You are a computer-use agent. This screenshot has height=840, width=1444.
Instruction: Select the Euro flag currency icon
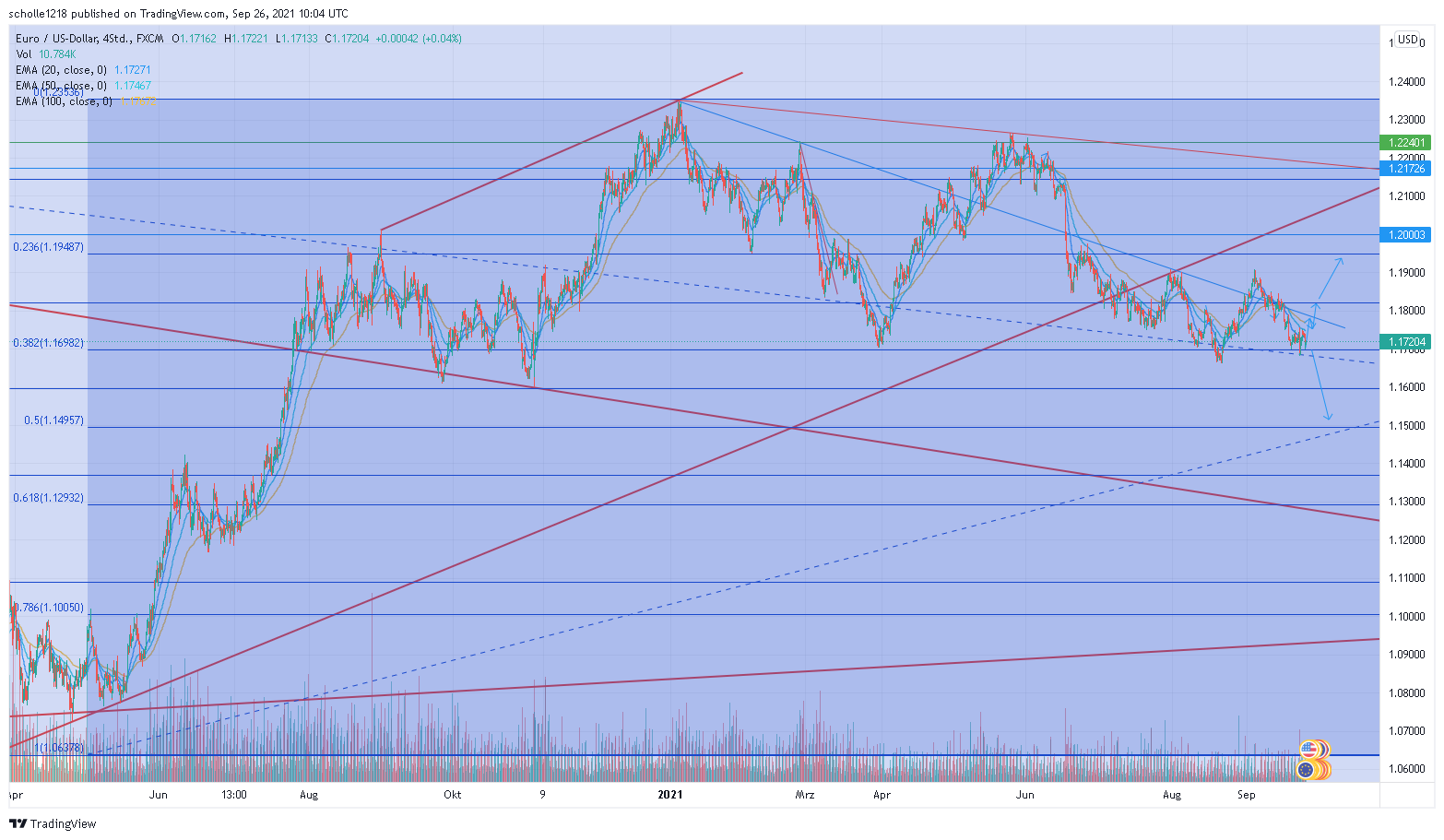(x=1306, y=770)
